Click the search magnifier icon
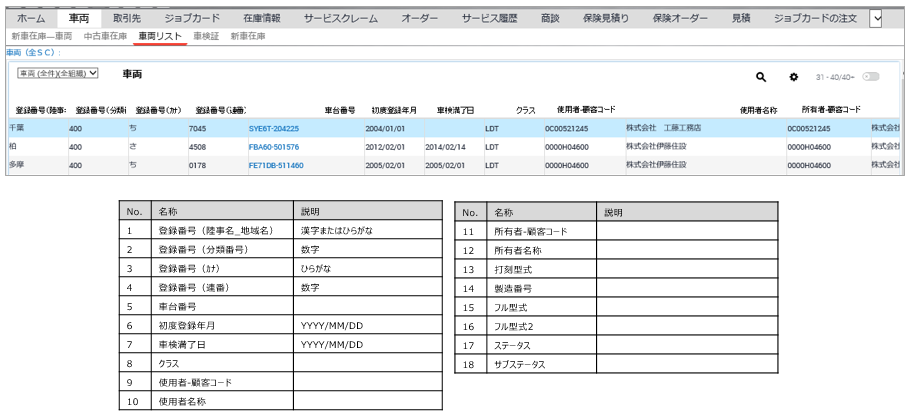 point(760,77)
